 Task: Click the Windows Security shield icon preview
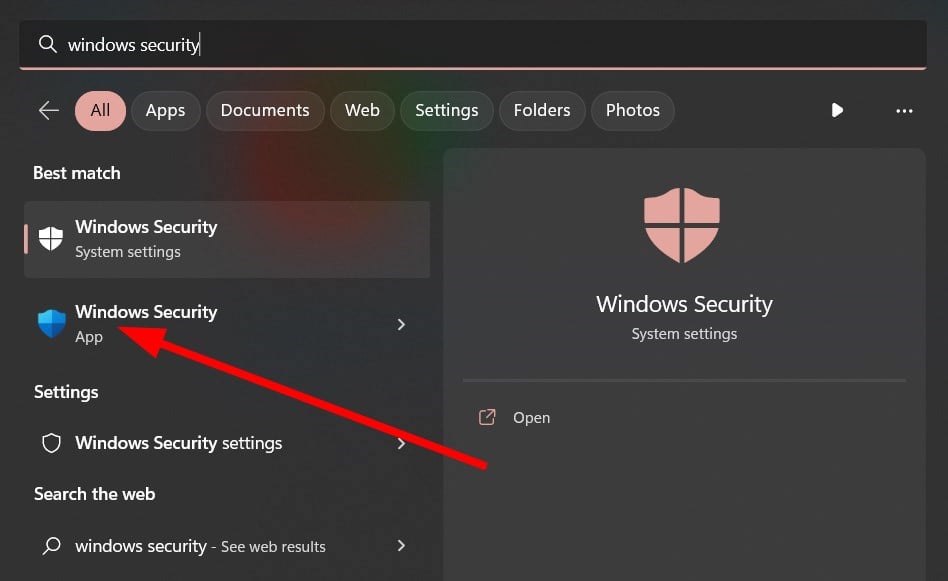tap(683, 225)
